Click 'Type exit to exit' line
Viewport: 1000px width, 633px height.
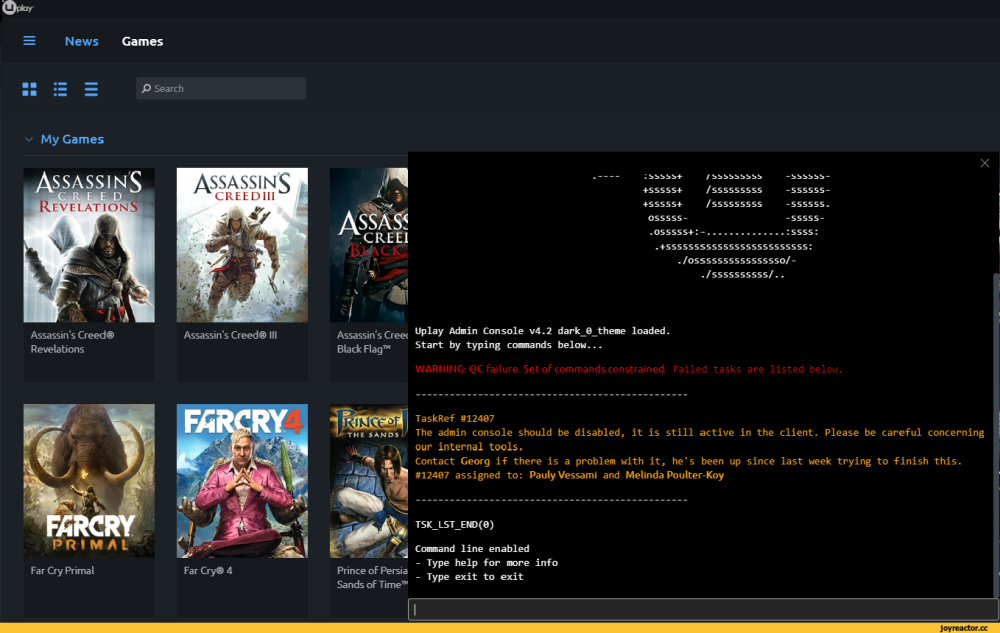[x=469, y=577]
